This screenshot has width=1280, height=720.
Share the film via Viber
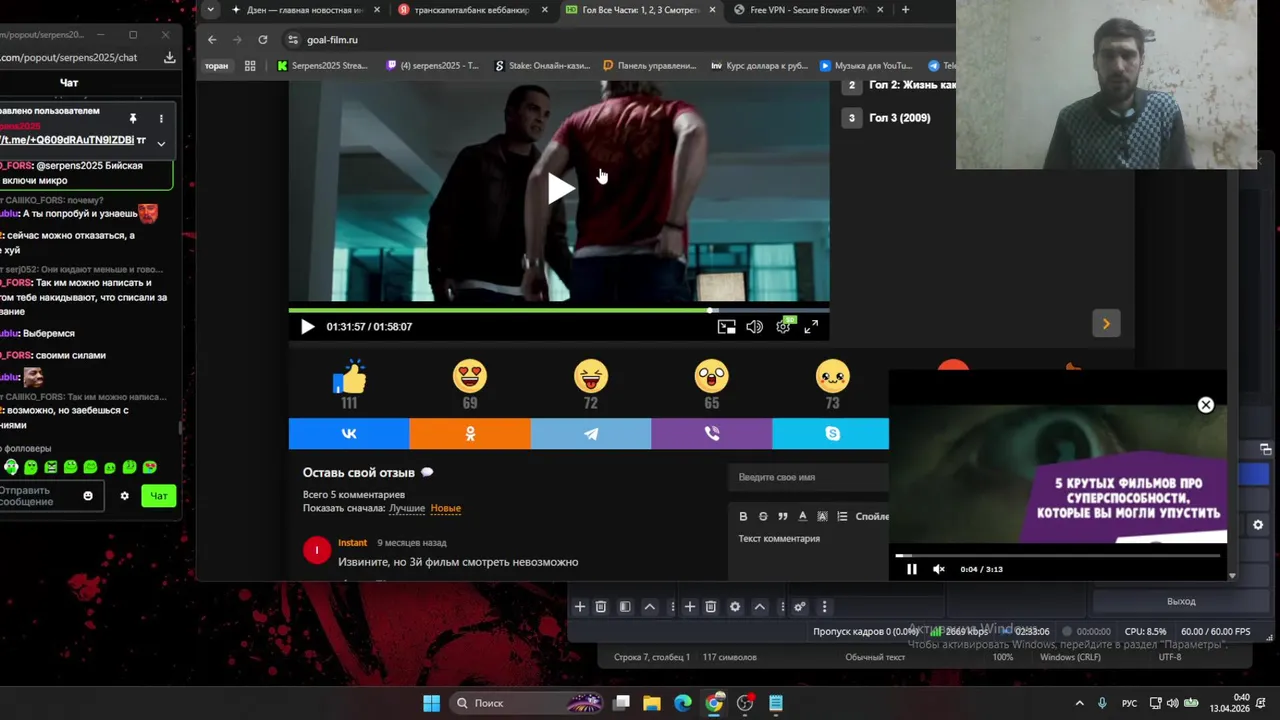[711, 434]
